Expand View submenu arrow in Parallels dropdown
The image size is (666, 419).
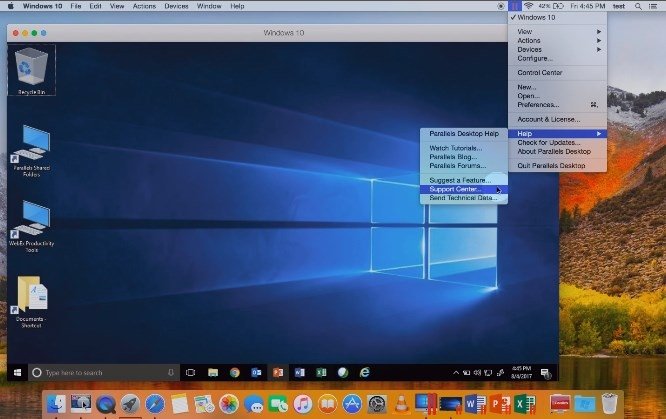[x=598, y=31]
